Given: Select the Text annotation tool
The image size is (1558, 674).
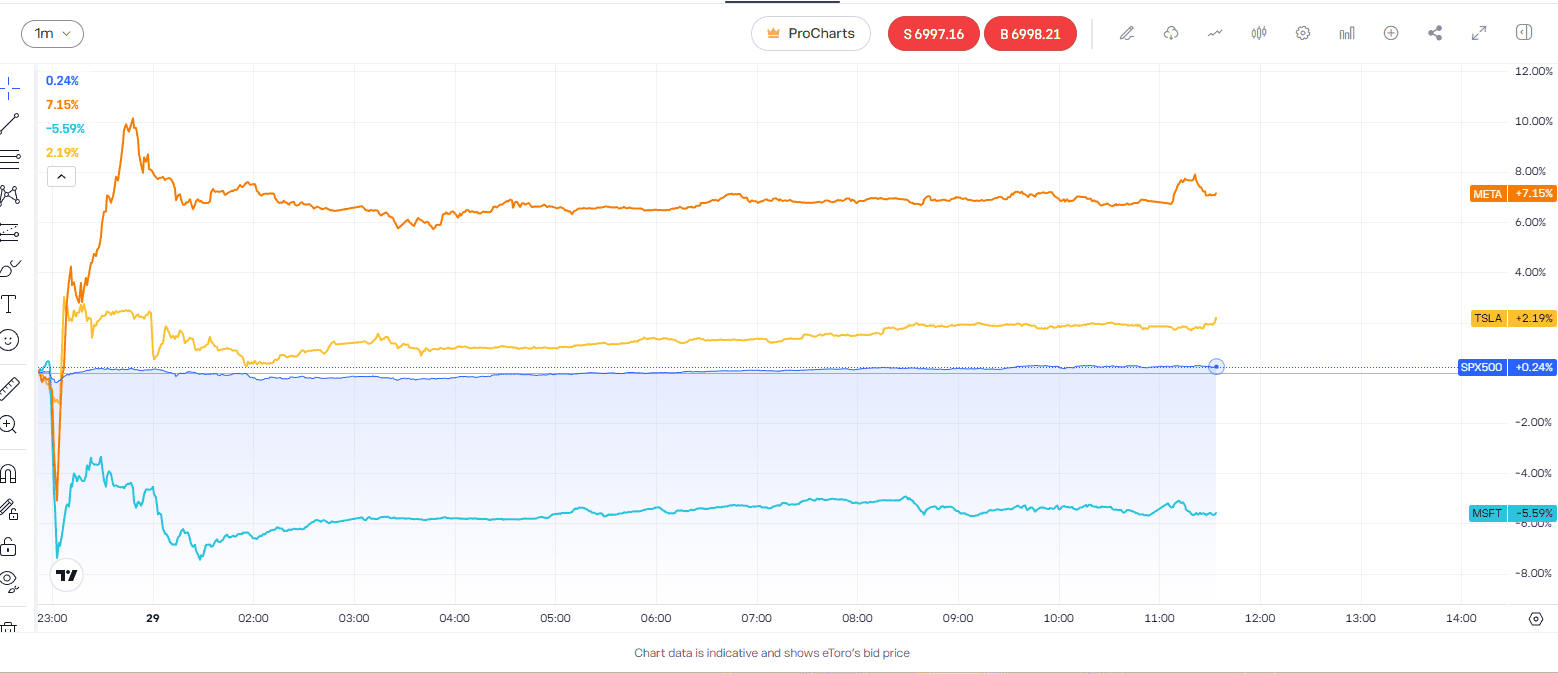Looking at the screenshot, I should click(8, 303).
